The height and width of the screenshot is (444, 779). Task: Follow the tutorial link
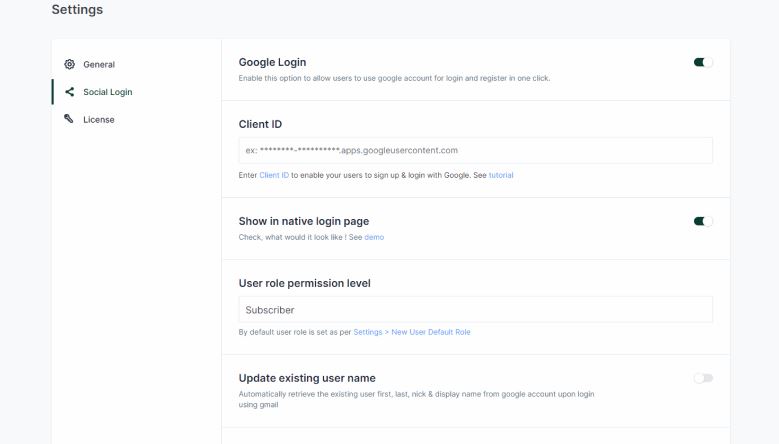(501, 175)
